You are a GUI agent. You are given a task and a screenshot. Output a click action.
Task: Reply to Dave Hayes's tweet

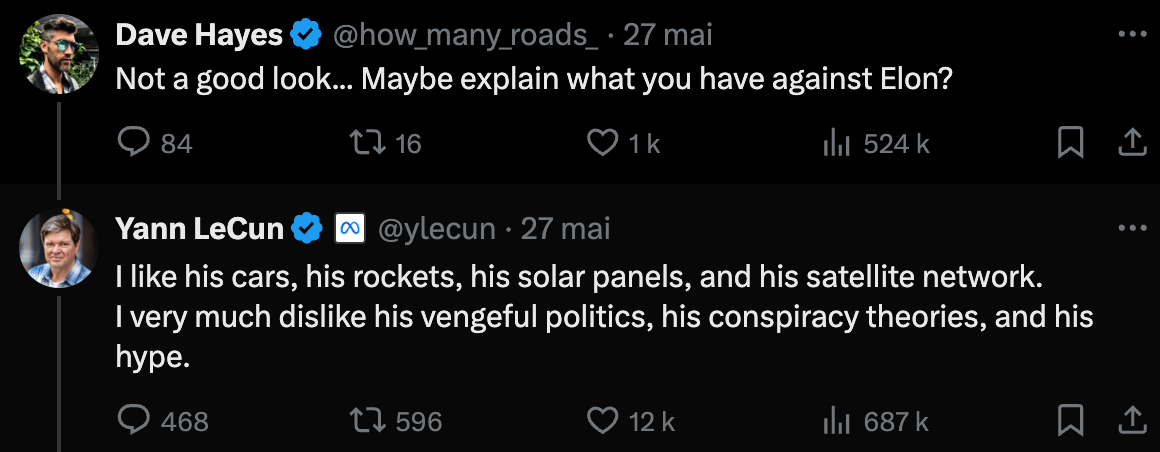[133, 145]
